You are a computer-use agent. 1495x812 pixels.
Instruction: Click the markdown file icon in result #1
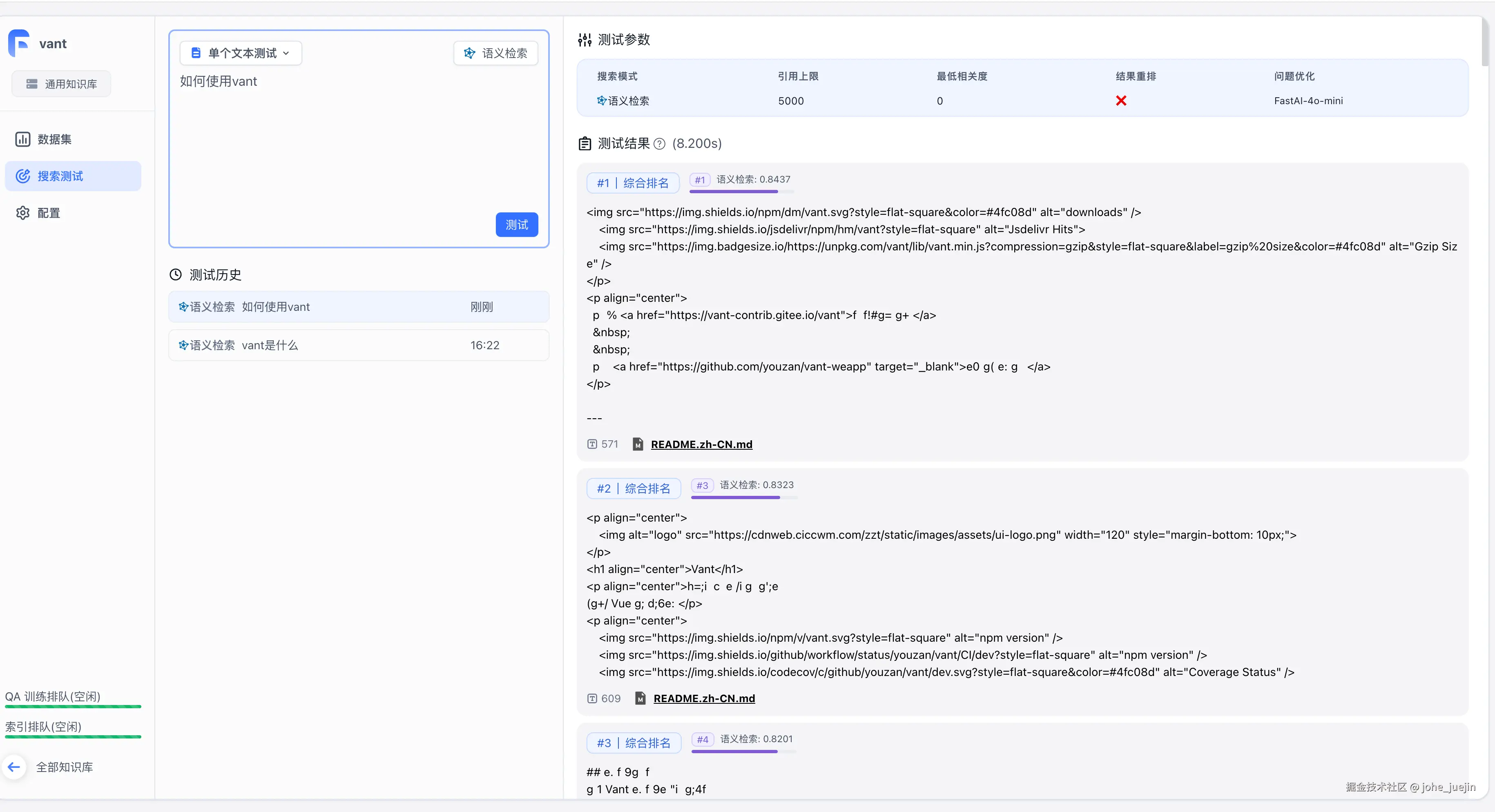638,444
